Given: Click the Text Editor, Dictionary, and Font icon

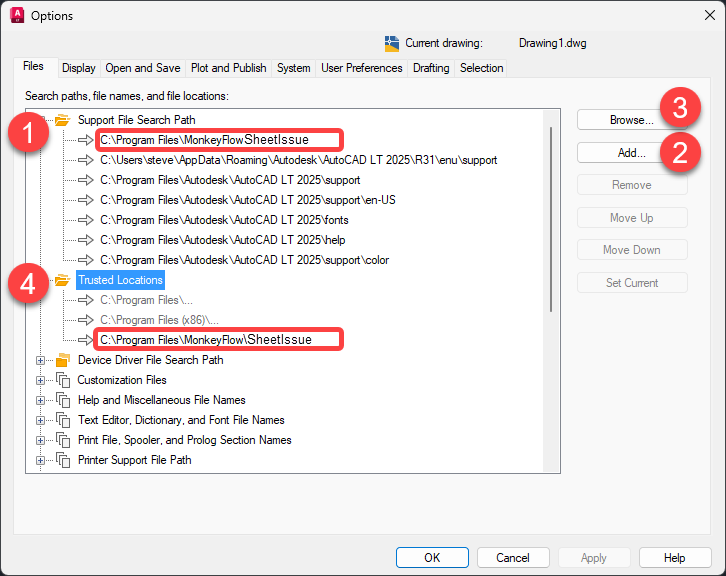Looking at the screenshot, I should [63, 420].
